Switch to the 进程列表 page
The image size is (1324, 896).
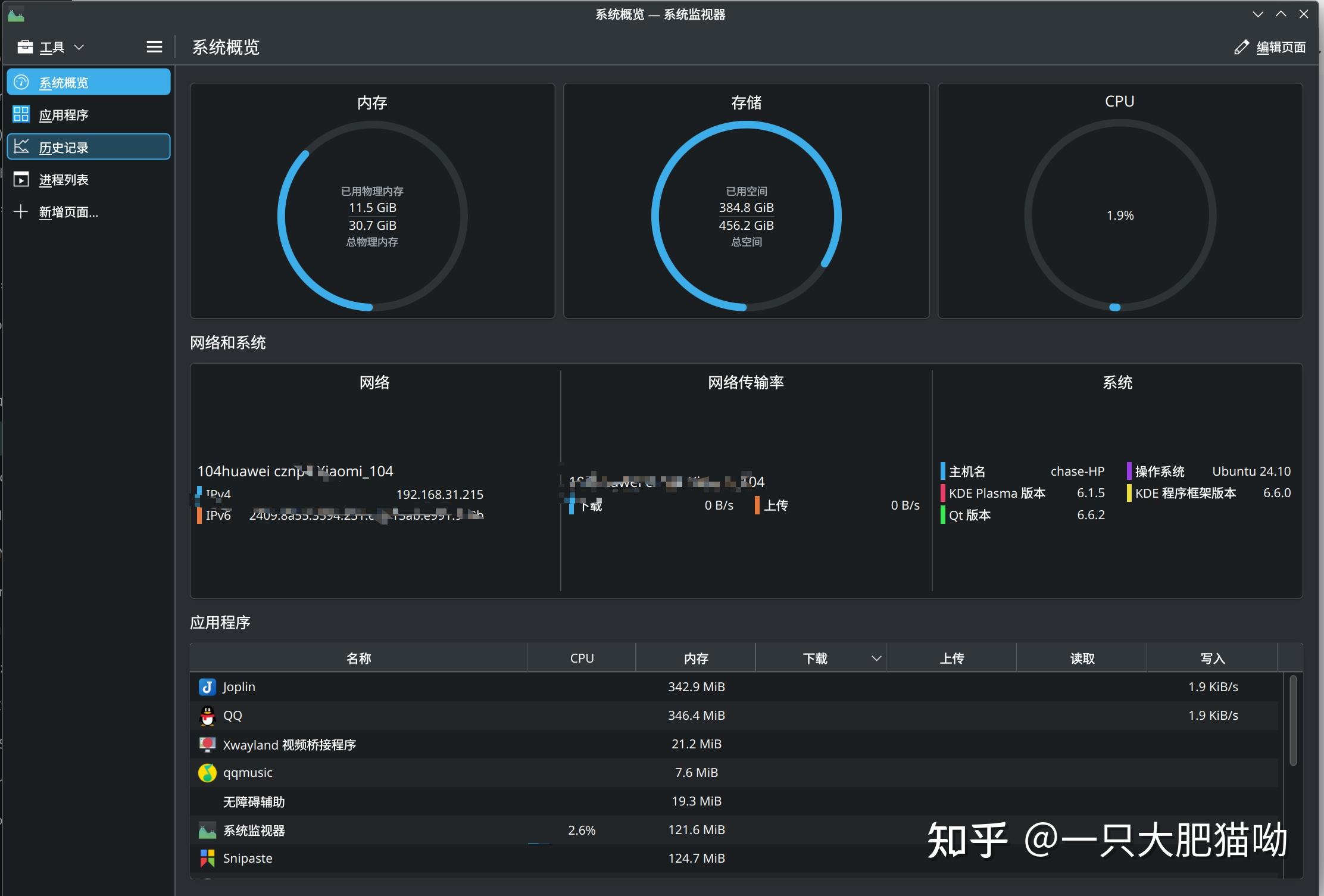[65, 179]
